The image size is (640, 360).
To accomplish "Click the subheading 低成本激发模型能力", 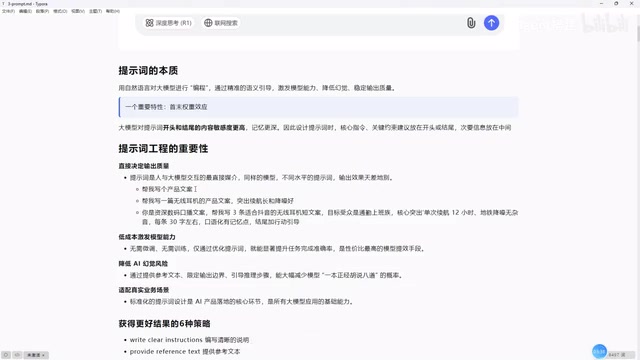I will click(x=147, y=237).
